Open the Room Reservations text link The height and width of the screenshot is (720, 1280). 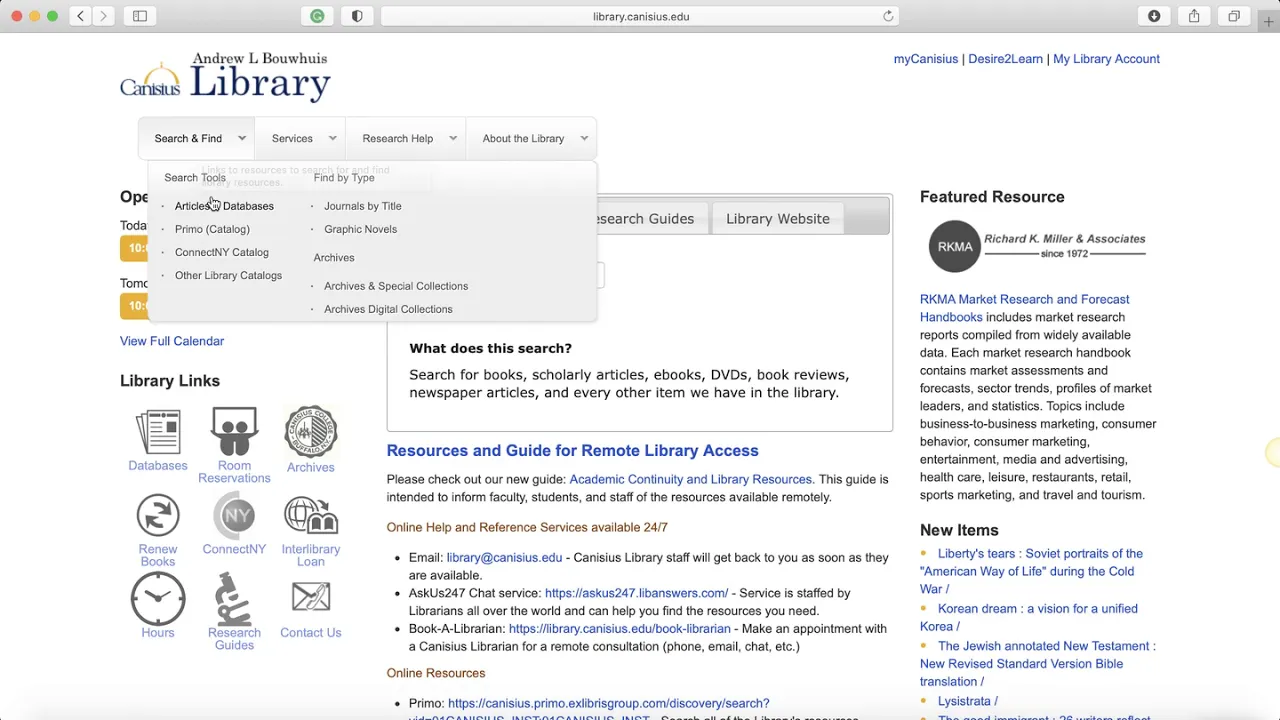(x=234, y=472)
